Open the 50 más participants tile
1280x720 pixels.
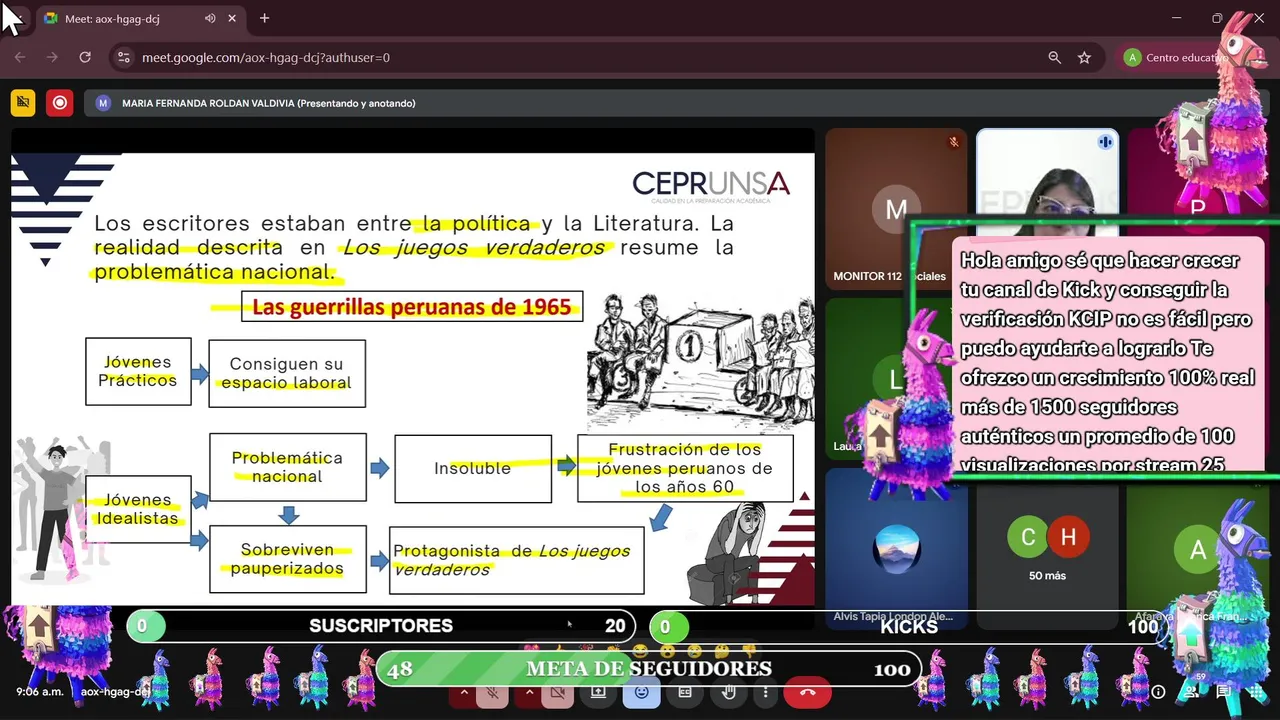click(1047, 549)
